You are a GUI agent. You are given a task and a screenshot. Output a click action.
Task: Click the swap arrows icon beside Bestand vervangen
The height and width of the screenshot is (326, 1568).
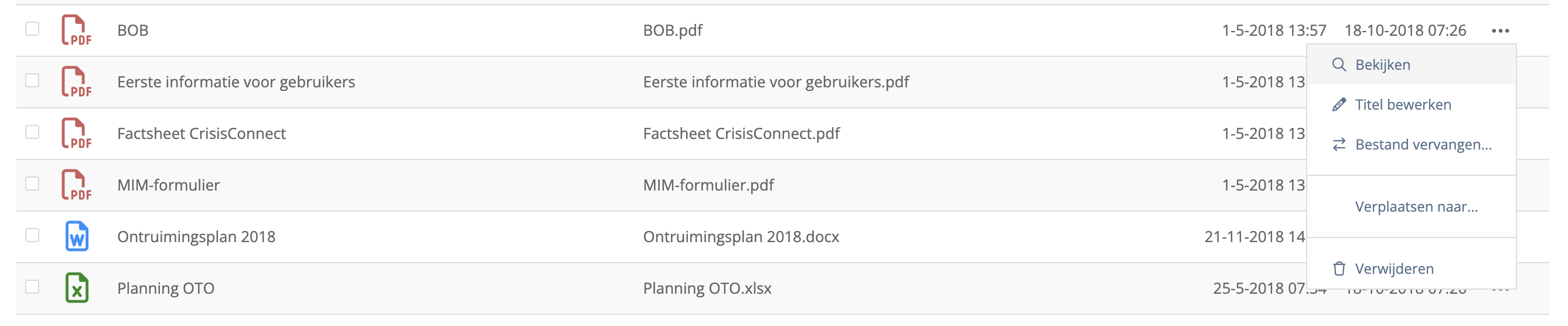point(1338,144)
